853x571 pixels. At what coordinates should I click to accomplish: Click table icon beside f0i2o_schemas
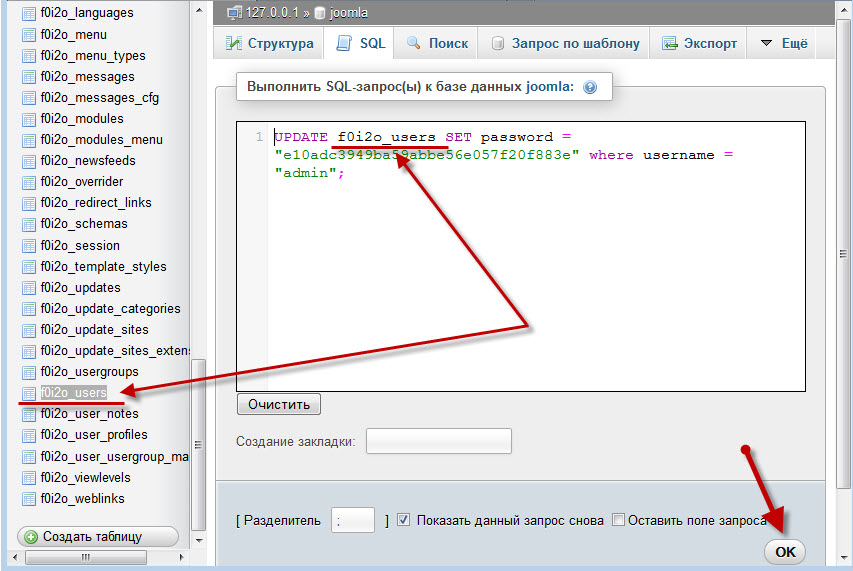29,225
